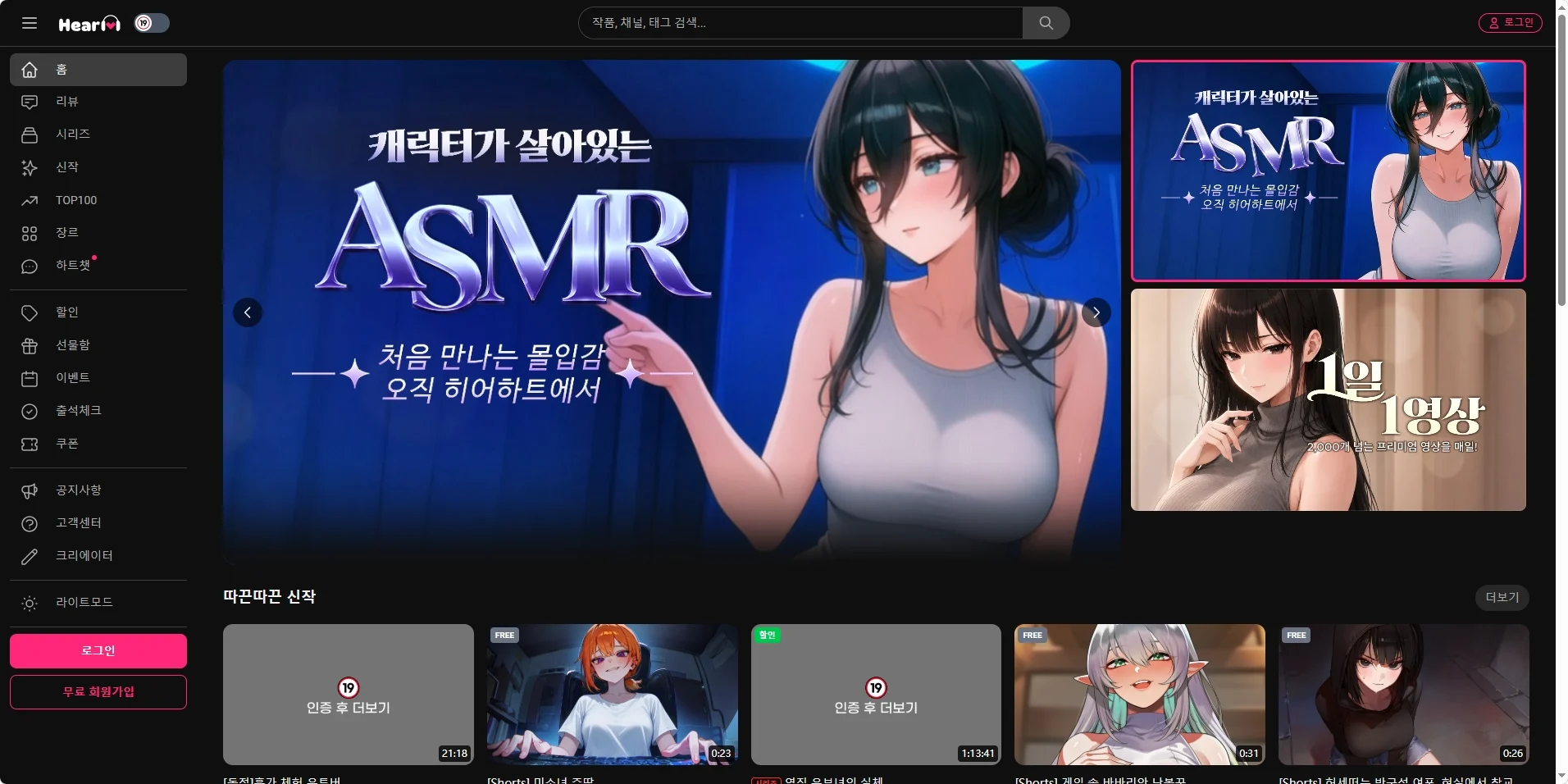
Task: Open 크리에이터 pencil icon
Action: (x=30, y=557)
